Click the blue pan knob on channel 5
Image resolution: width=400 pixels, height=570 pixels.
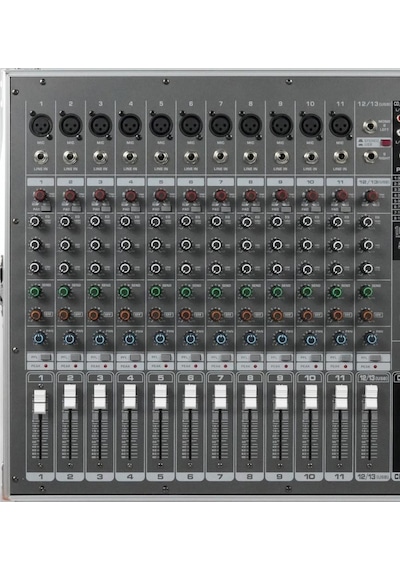tap(160, 339)
